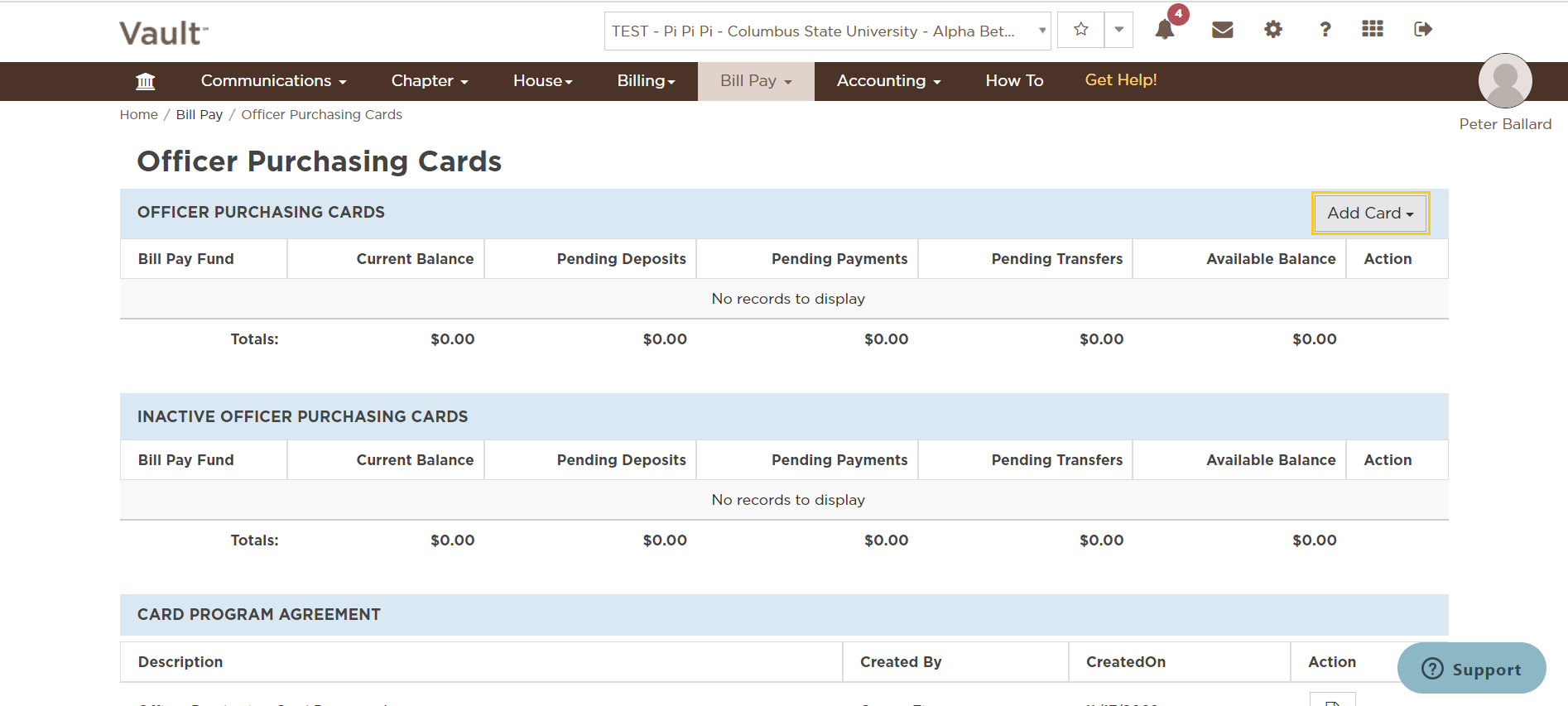
Task: Expand the chapter selector combo box
Action: tap(828, 31)
